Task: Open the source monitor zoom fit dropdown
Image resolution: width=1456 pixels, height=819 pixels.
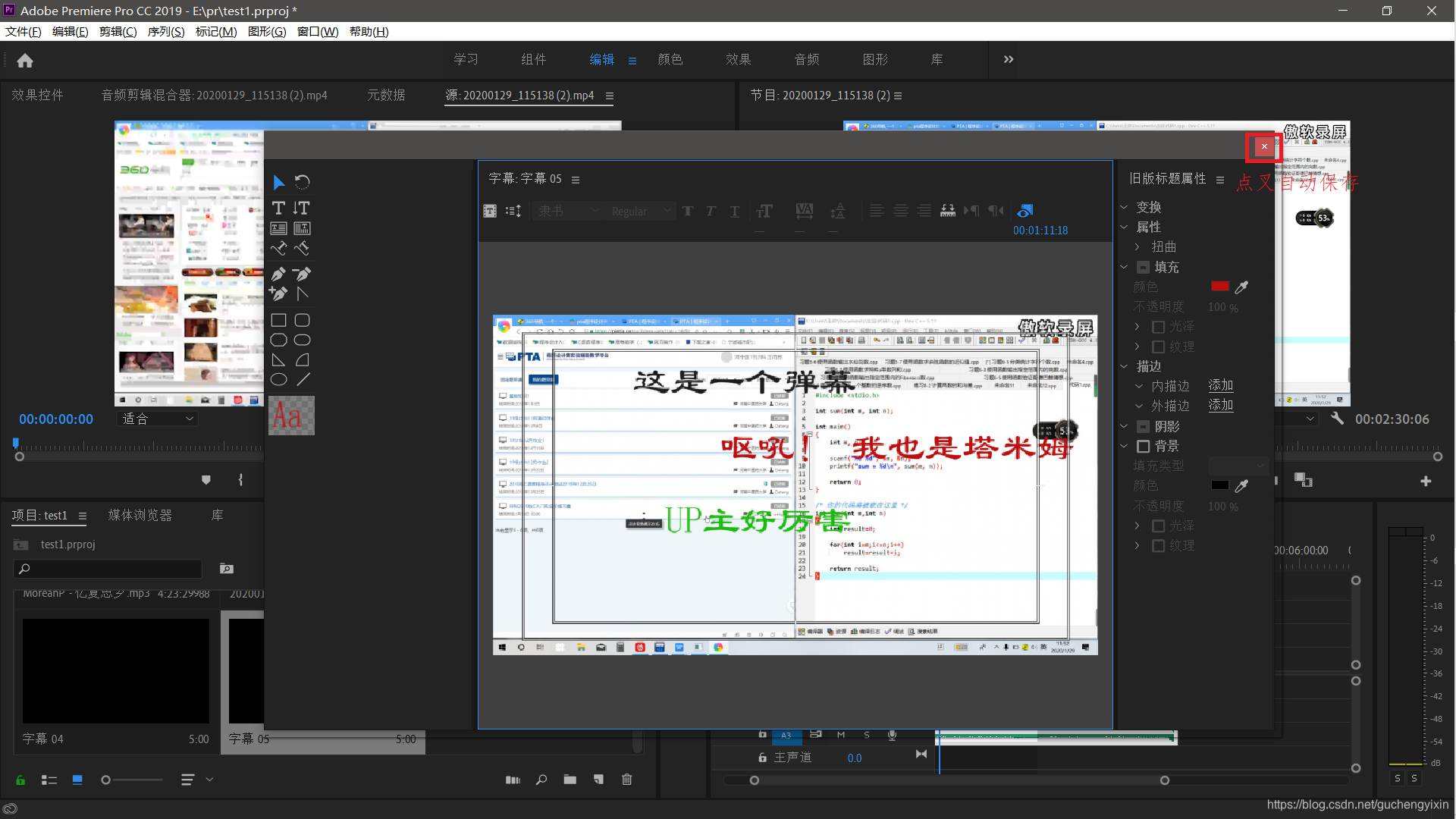Action: 158,419
